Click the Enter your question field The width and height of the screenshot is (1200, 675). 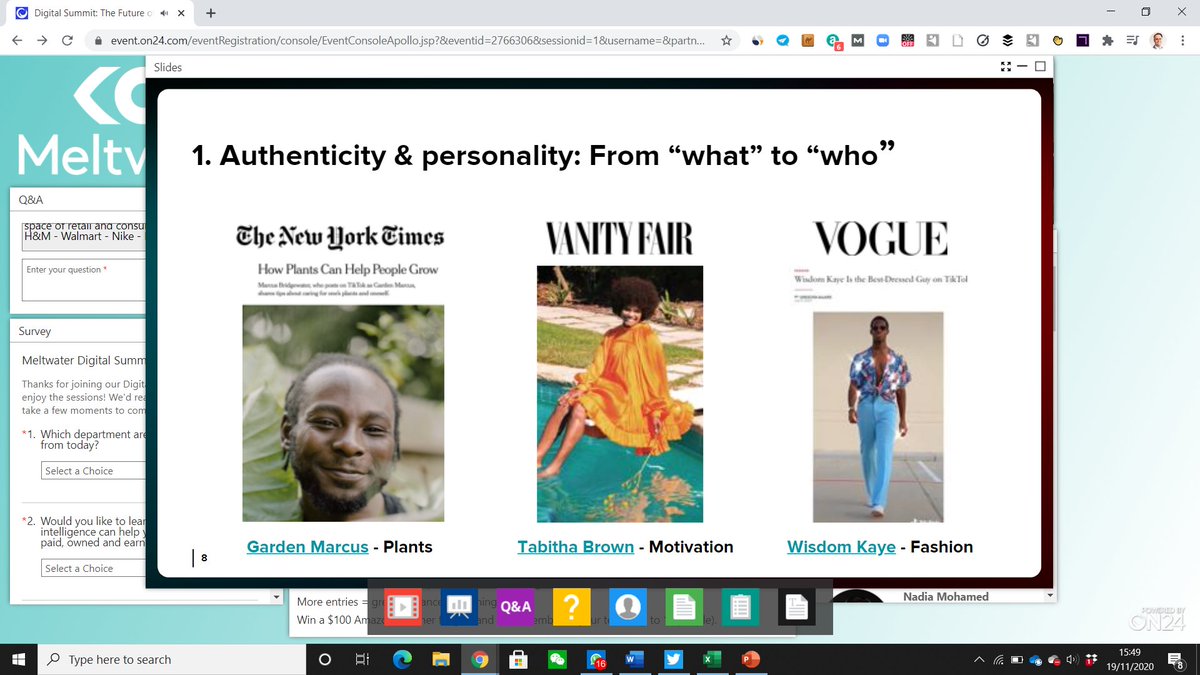pyautogui.click(x=84, y=280)
